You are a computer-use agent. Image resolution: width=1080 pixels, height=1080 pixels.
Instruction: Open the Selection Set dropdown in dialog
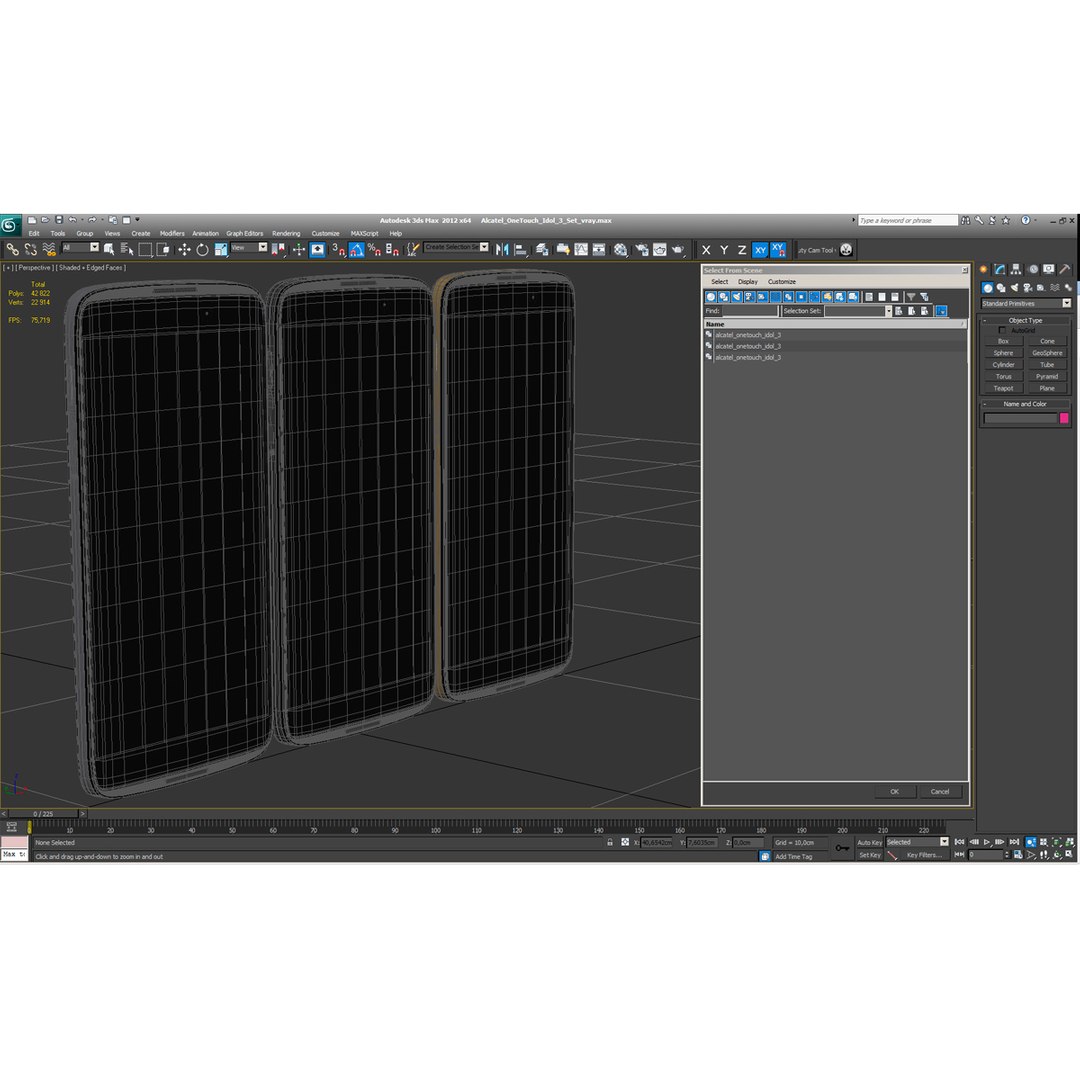tap(888, 311)
